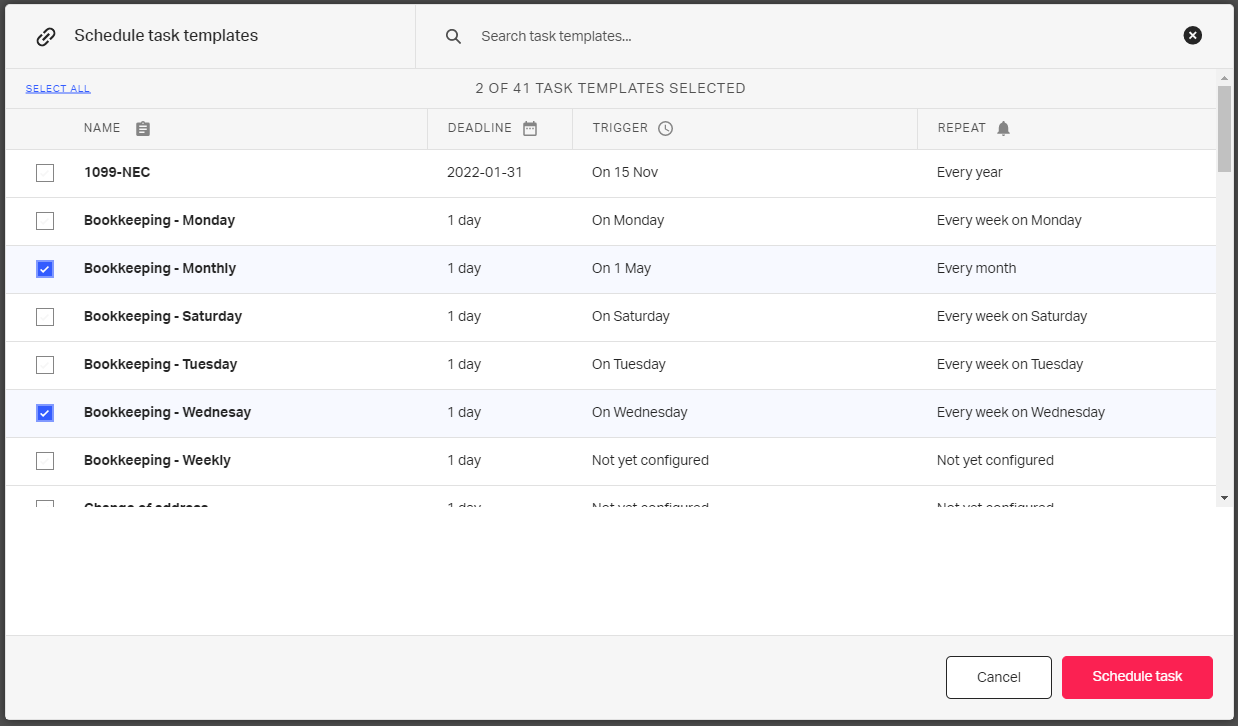Select the Bookkeeping - Saturday name
Viewport: 1238px width, 726px height.
[x=163, y=316]
